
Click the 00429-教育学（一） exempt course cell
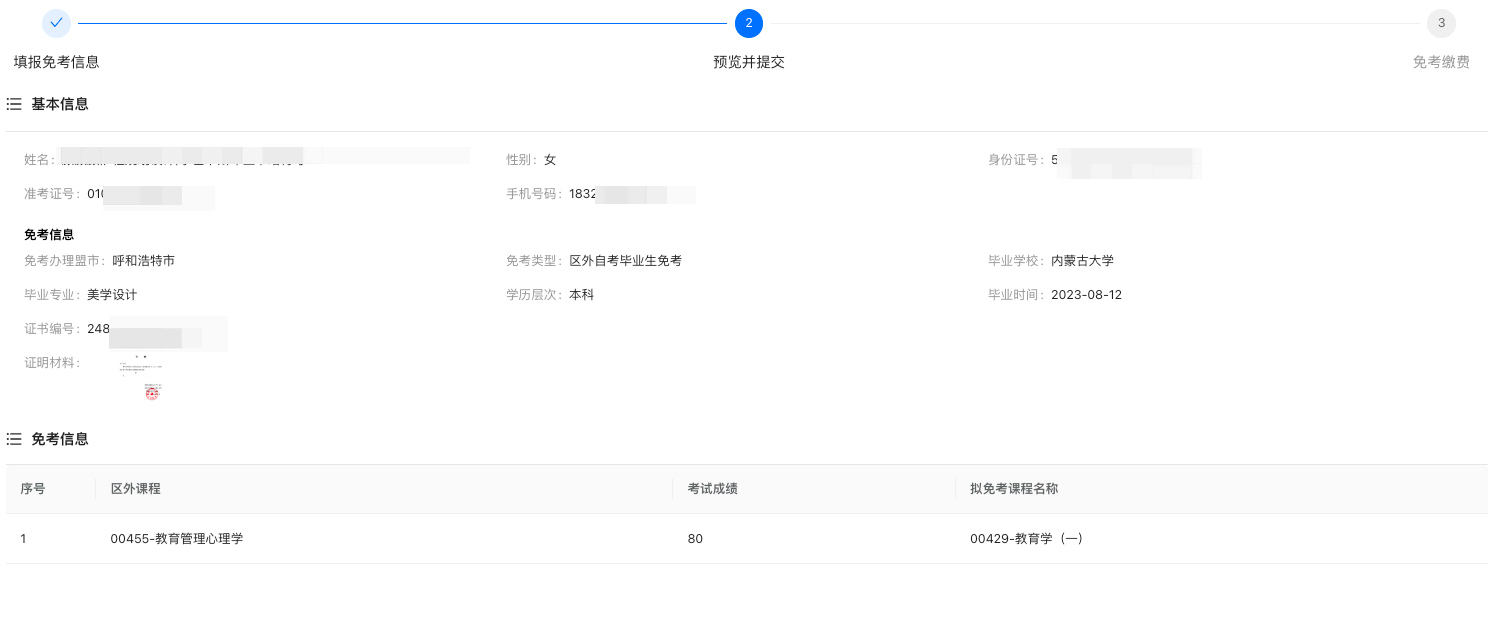pyautogui.click(x=1026, y=539)
